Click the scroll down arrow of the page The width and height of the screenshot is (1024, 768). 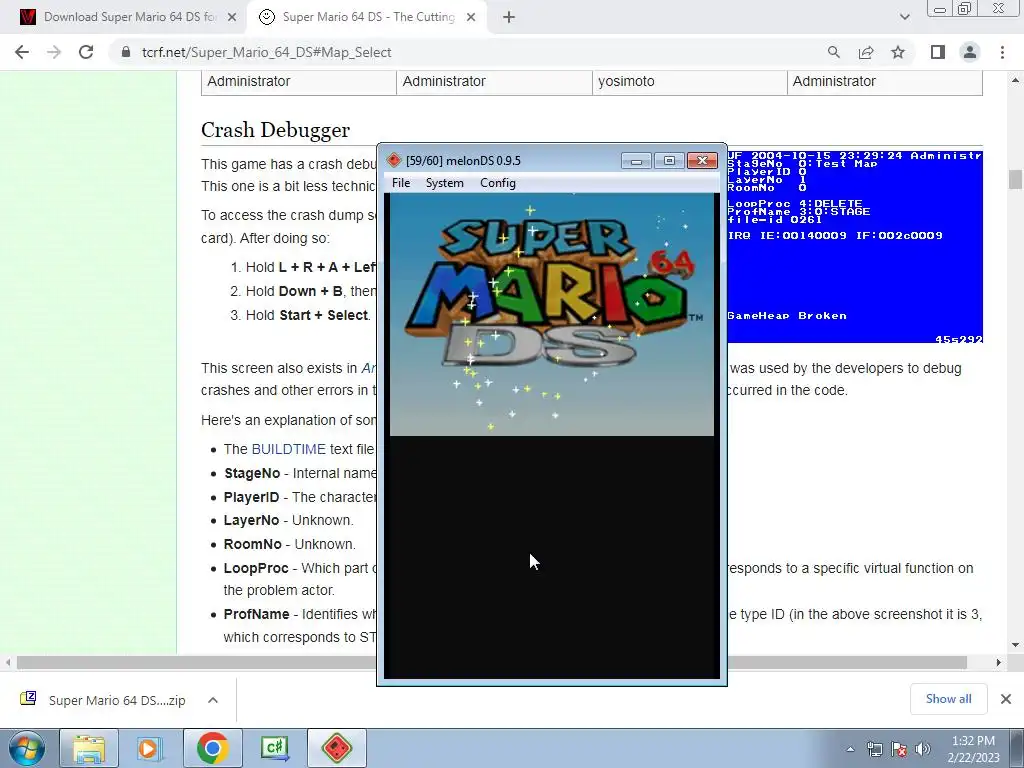tap(1015, 645)
